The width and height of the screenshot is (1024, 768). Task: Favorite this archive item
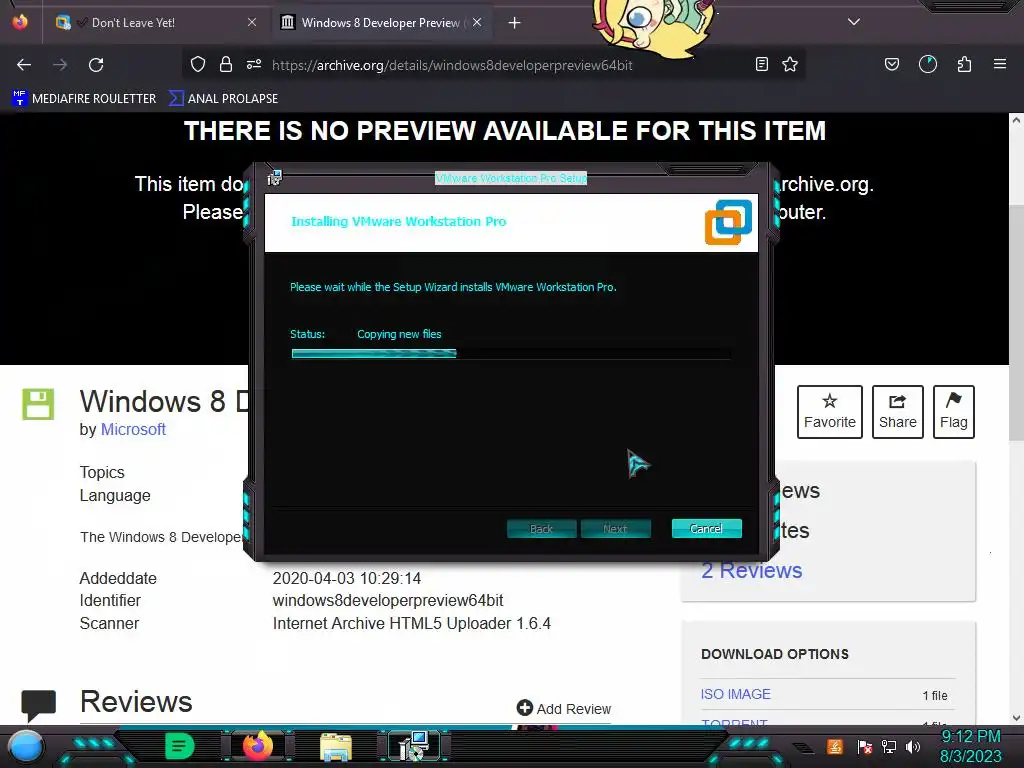click(x=829, y=412)
